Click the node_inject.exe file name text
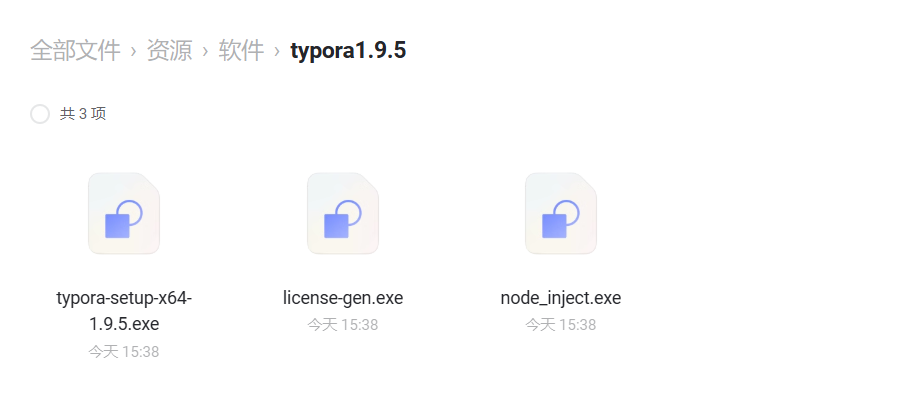The height and width of the screenshot is (402, 903). tap(561, 298)
